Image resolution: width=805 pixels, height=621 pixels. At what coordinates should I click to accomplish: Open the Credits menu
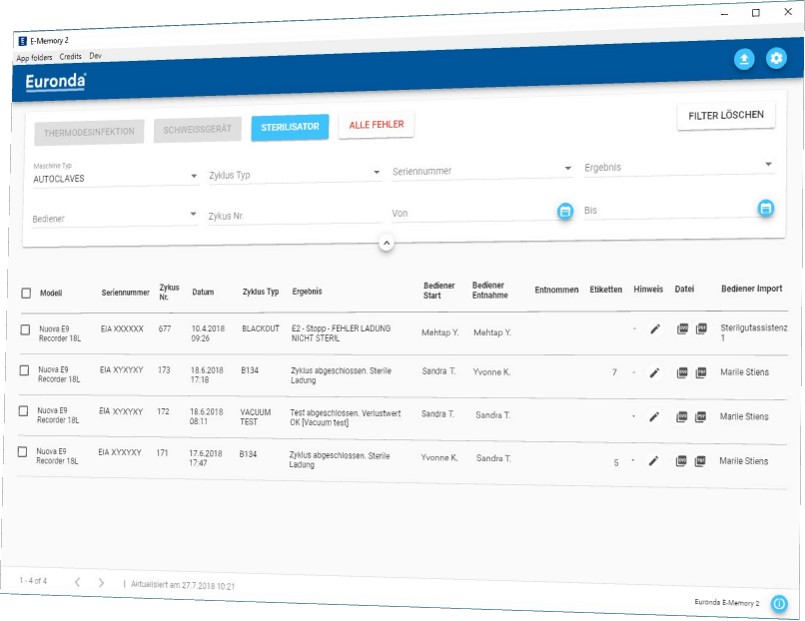pos(70,56)
